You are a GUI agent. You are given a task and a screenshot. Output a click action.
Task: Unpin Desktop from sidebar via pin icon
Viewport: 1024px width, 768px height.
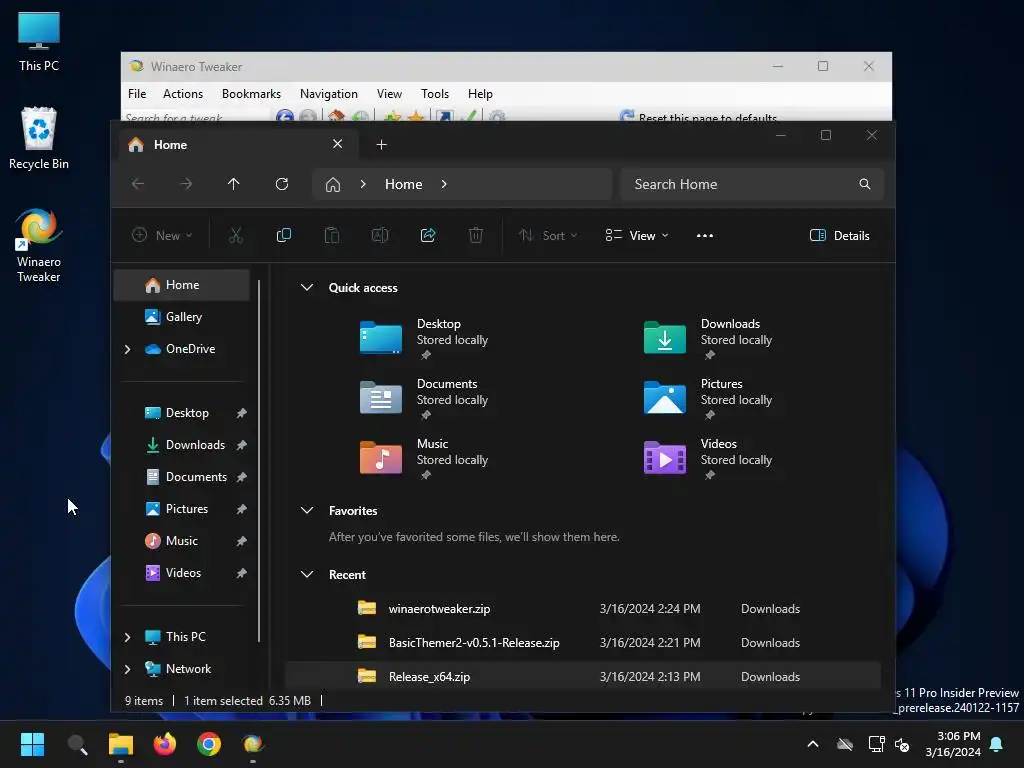tap(242, 413)
